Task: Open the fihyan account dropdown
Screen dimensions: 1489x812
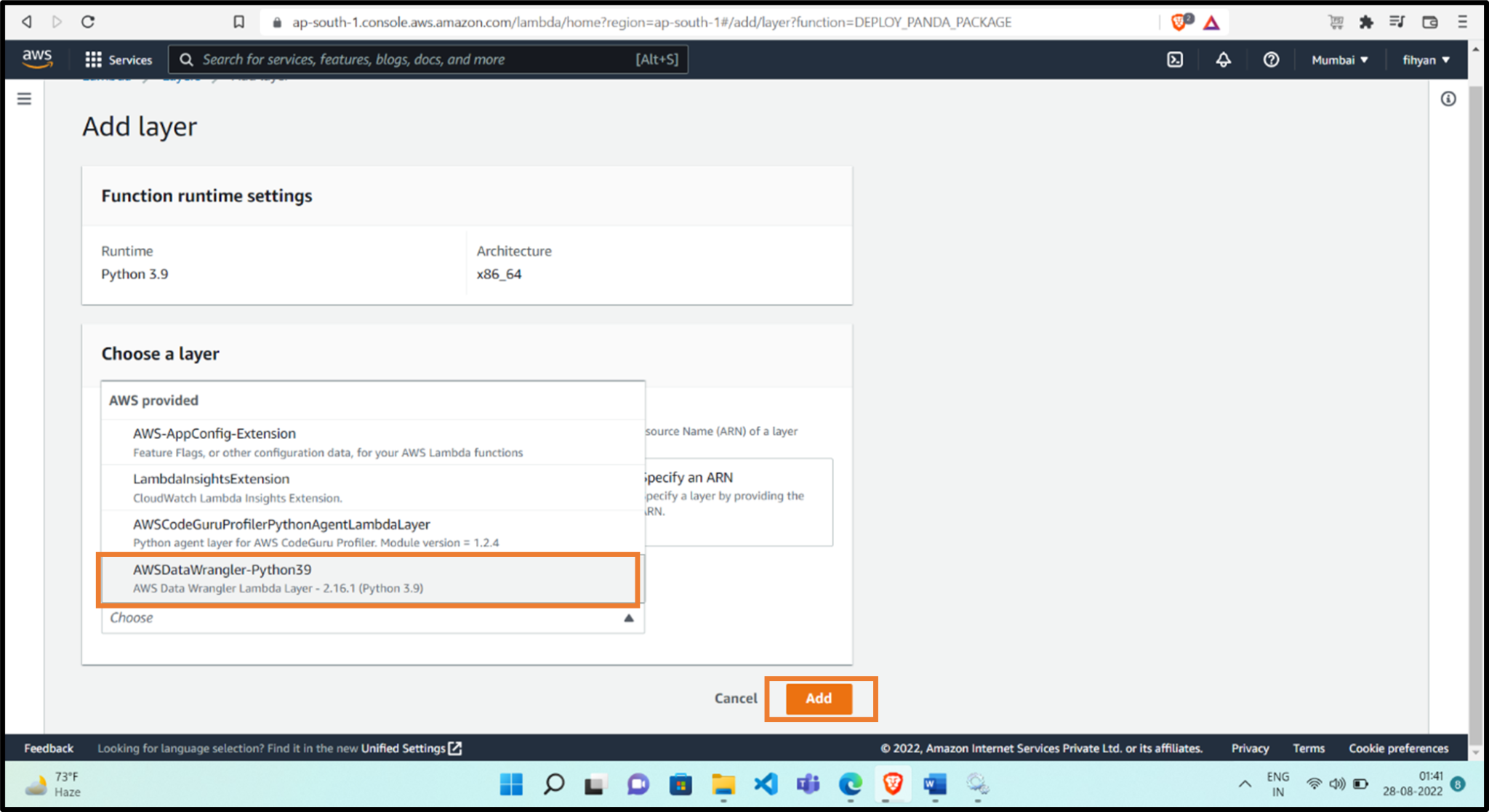Action: (1425, 60)
